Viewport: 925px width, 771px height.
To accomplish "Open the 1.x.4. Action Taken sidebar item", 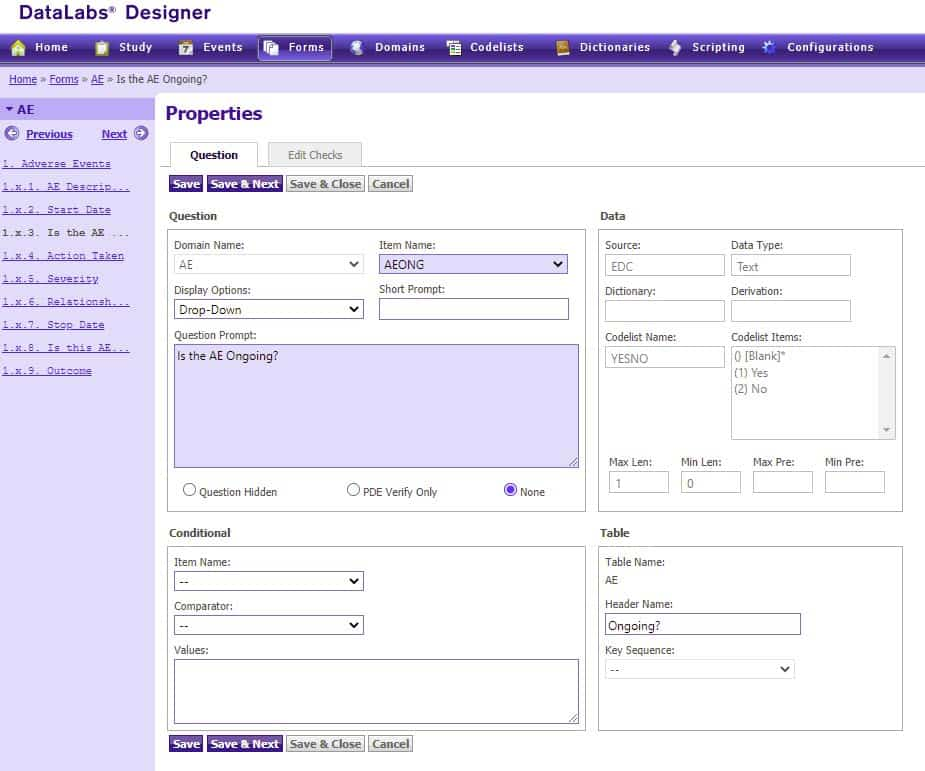I will pos(63,255).
